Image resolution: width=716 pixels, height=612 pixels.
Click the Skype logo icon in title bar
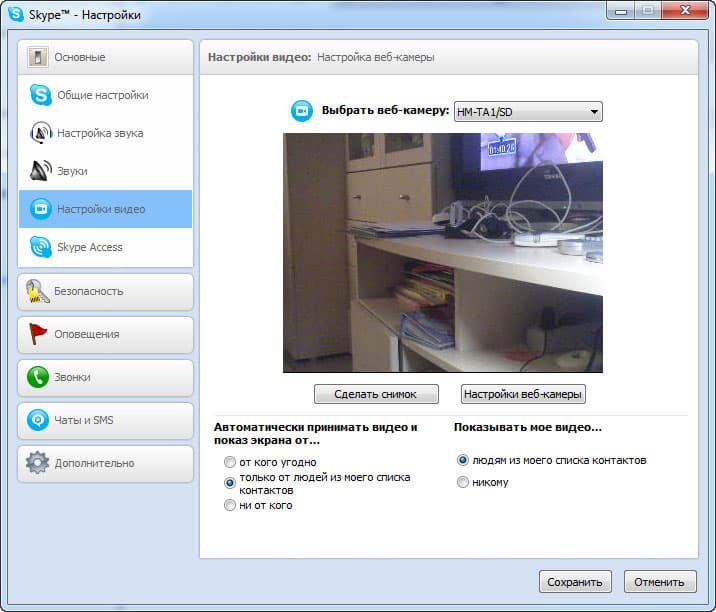16,14
